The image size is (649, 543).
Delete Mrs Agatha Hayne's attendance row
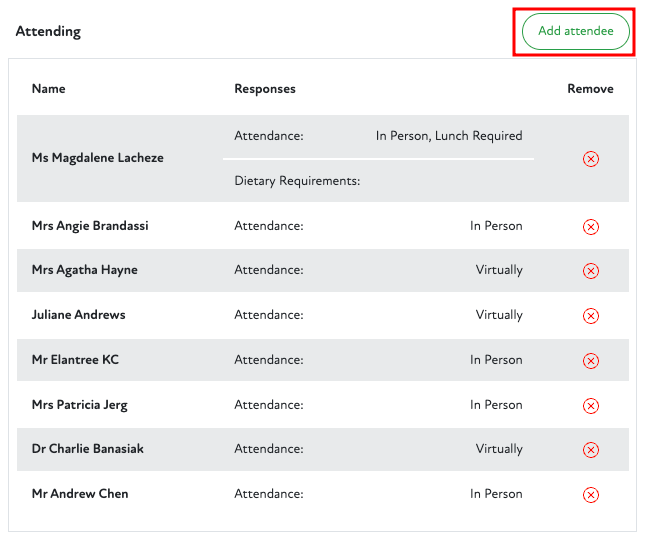click(590, 271)
